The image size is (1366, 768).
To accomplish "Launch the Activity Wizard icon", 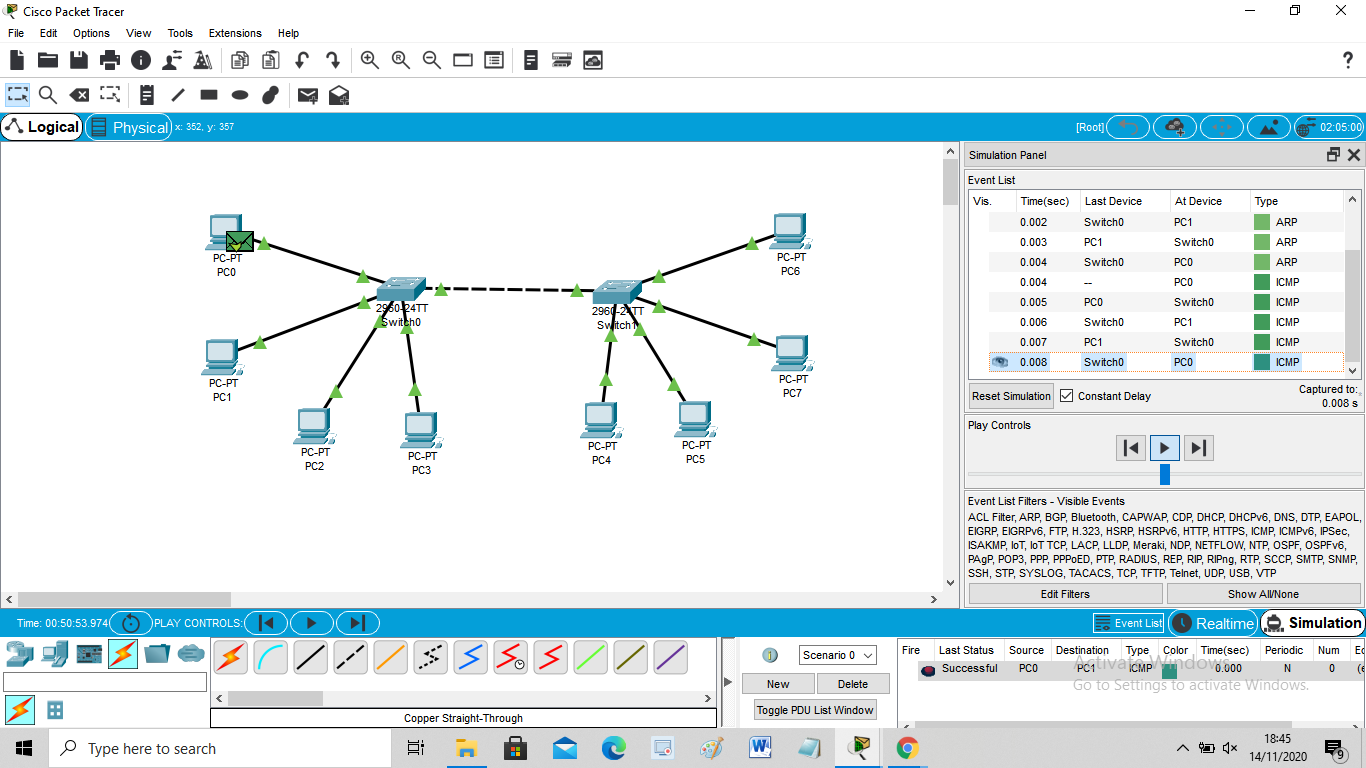I will point(172,60).
